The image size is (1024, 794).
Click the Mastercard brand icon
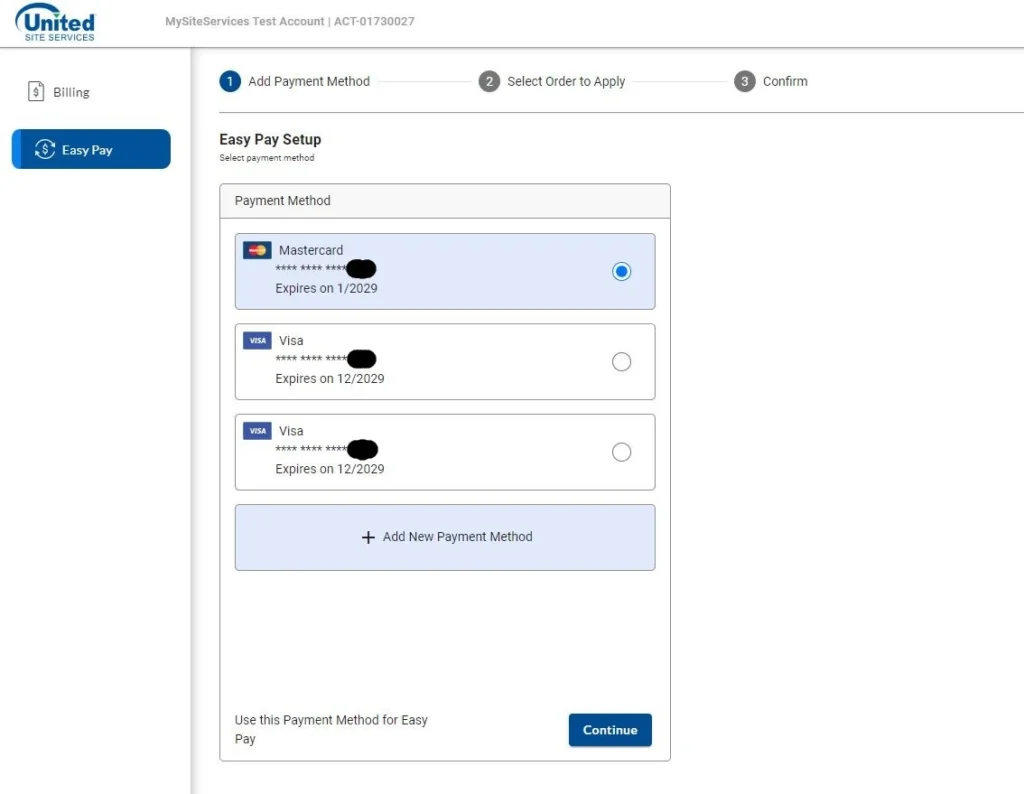255,249
